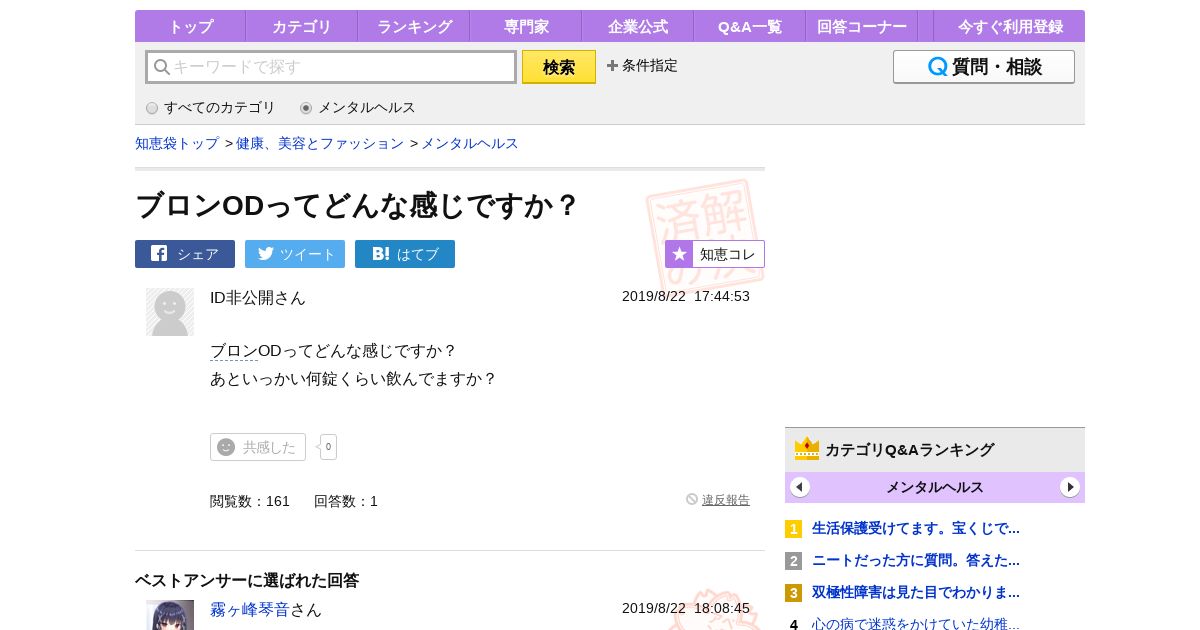This screenshot has height=630, width=1200.
Task: Open the 今すぐ利用登録 tab
Action: pyautogui.click(x=1010, y=26)
